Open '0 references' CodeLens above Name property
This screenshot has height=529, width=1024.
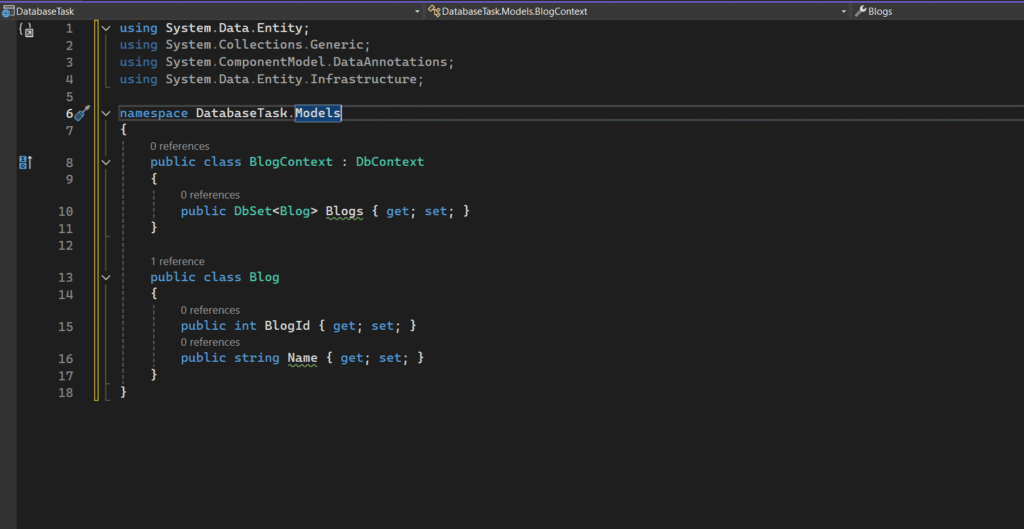click(x=210, y=342)
